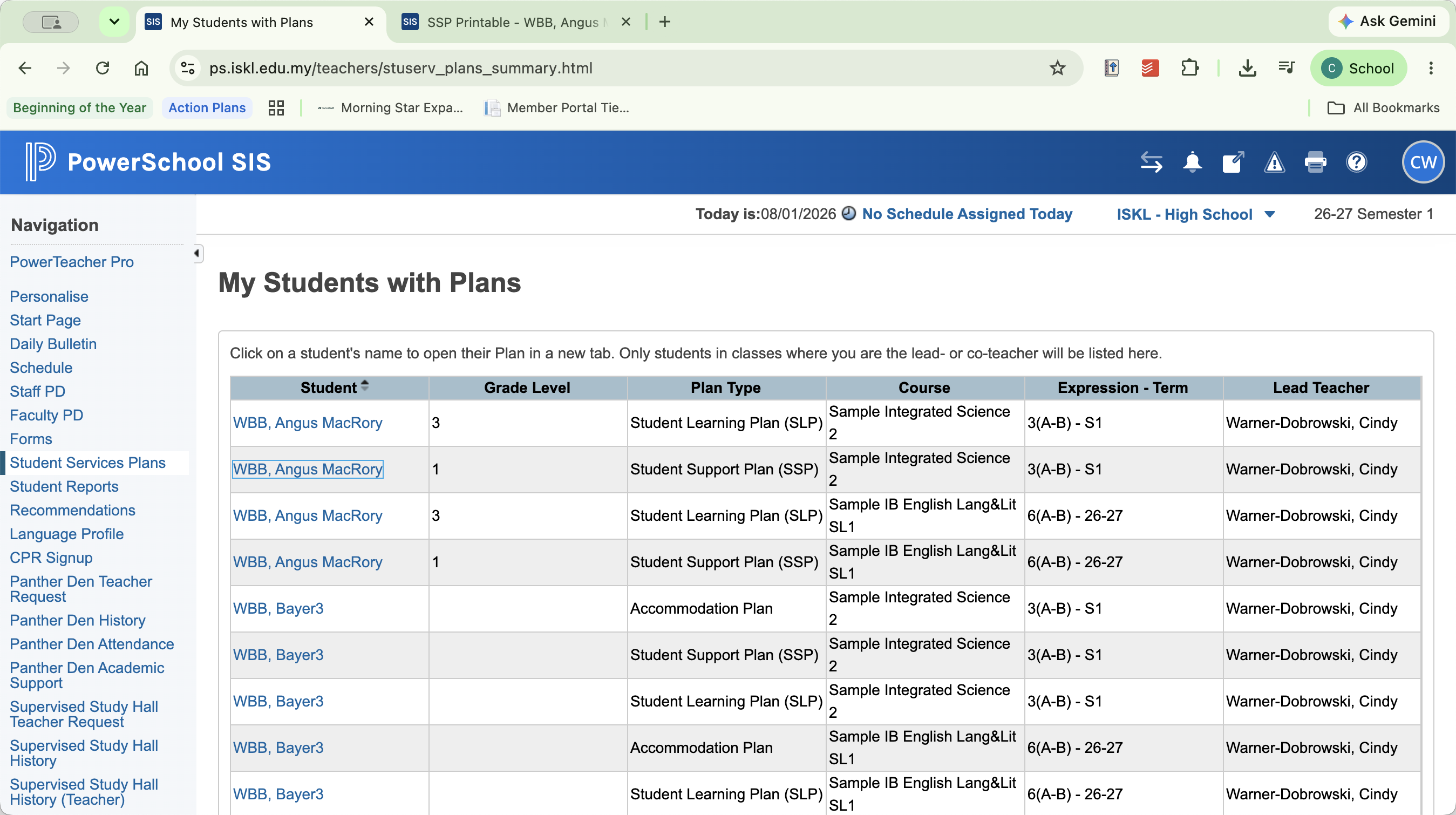This screenshot has width=1456, height=815.
Task: Click the 26-27 Semester 1 term selector
Action: (1373, 214)
